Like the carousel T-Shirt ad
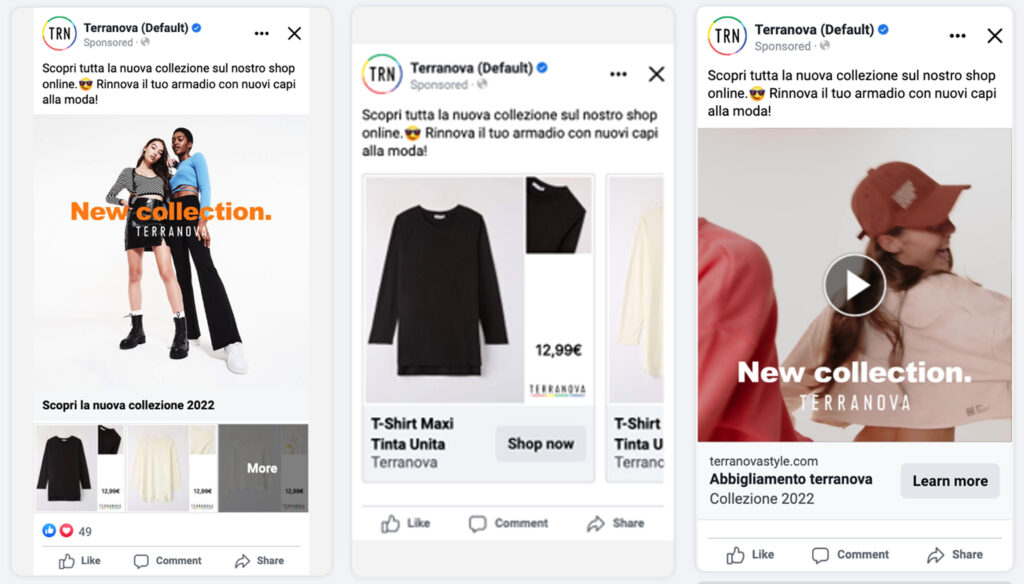This screenshot has height=584, width=1024. (x=406, y=523)
